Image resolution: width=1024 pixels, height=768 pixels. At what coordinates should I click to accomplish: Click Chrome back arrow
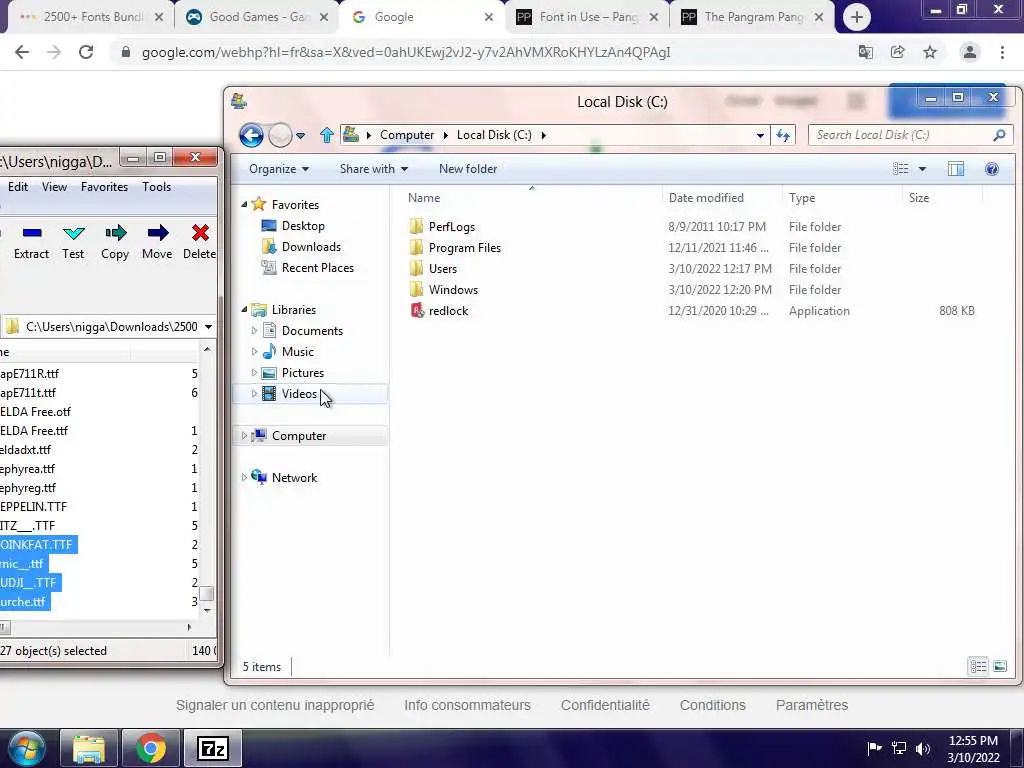22,52
